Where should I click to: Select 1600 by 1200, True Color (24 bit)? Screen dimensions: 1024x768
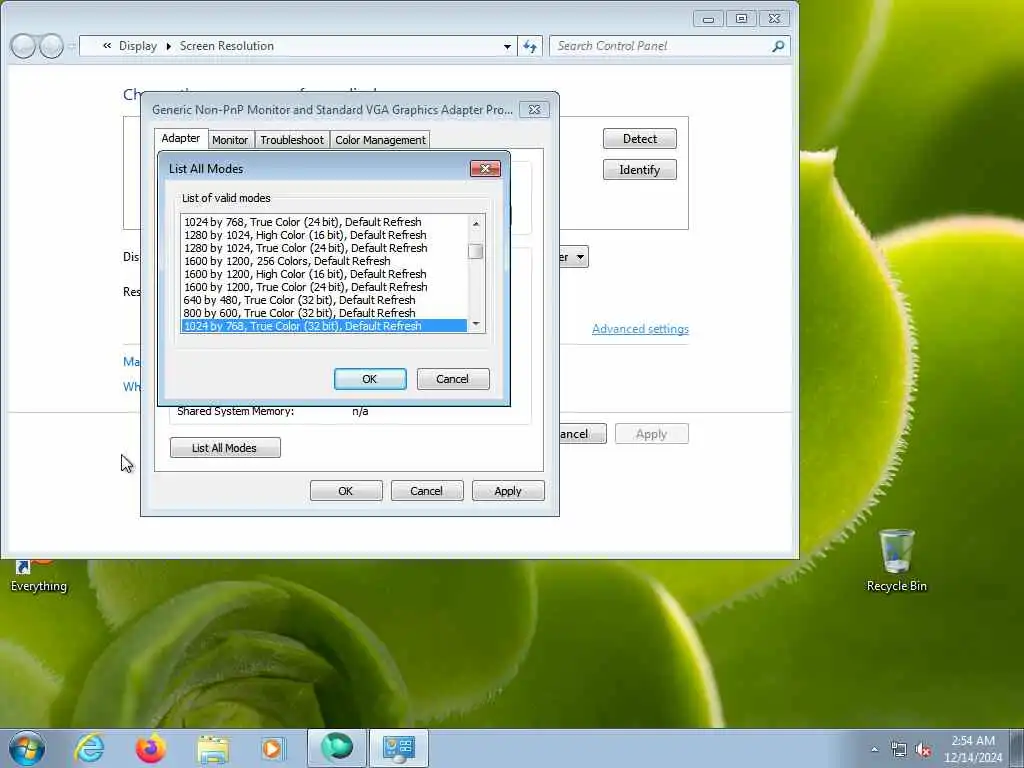324,287
